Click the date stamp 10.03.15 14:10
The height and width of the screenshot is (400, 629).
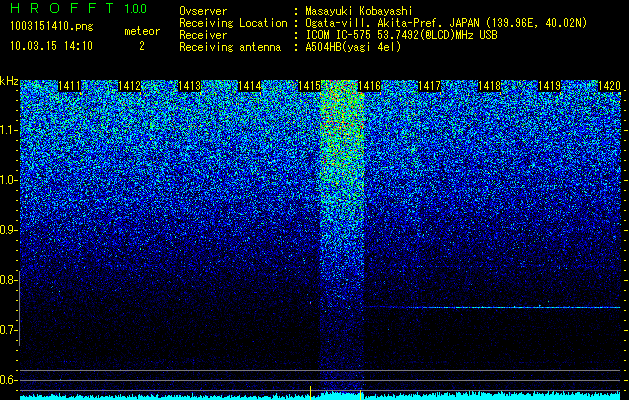[51, 46]
